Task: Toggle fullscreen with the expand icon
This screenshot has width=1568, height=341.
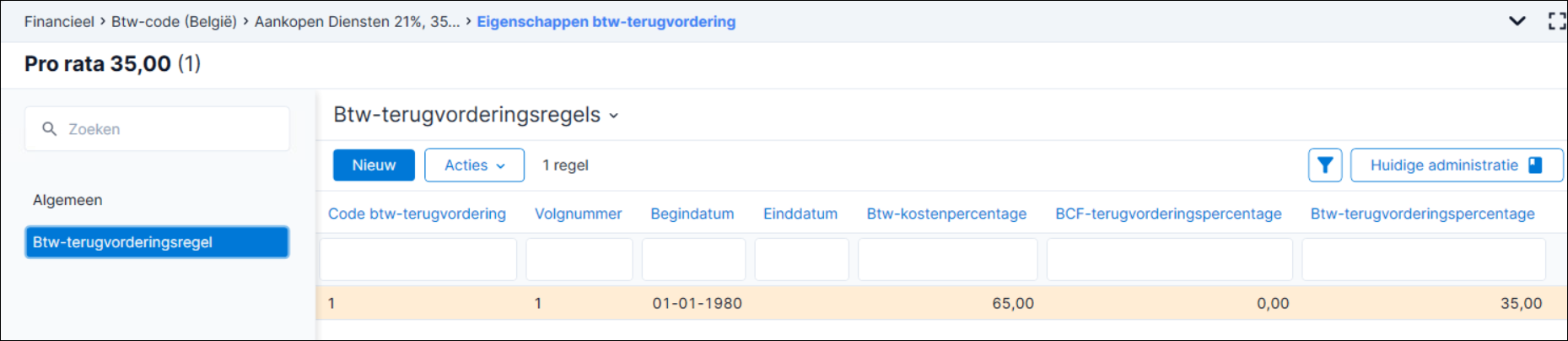Action: [x=1556, y=21]
